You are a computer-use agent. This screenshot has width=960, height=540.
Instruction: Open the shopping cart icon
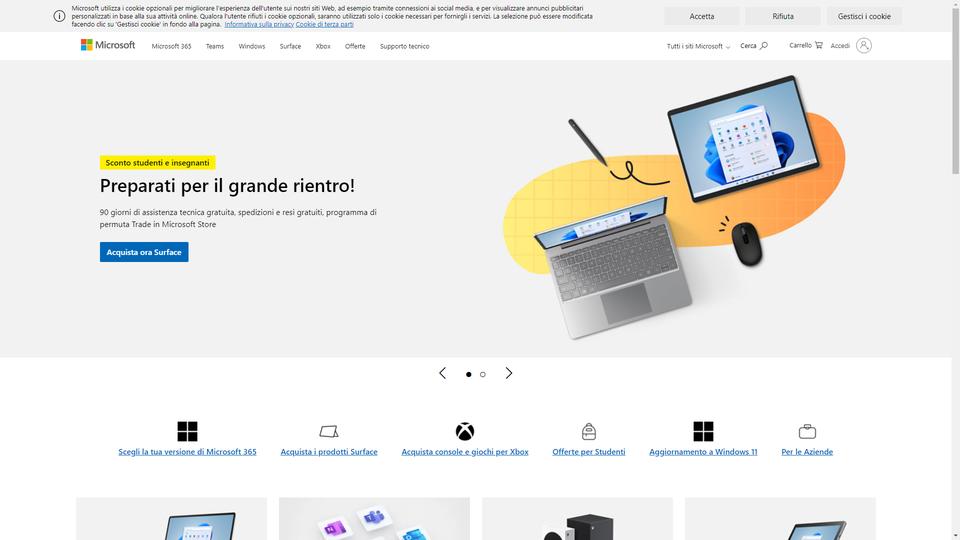tap(819, 45)
